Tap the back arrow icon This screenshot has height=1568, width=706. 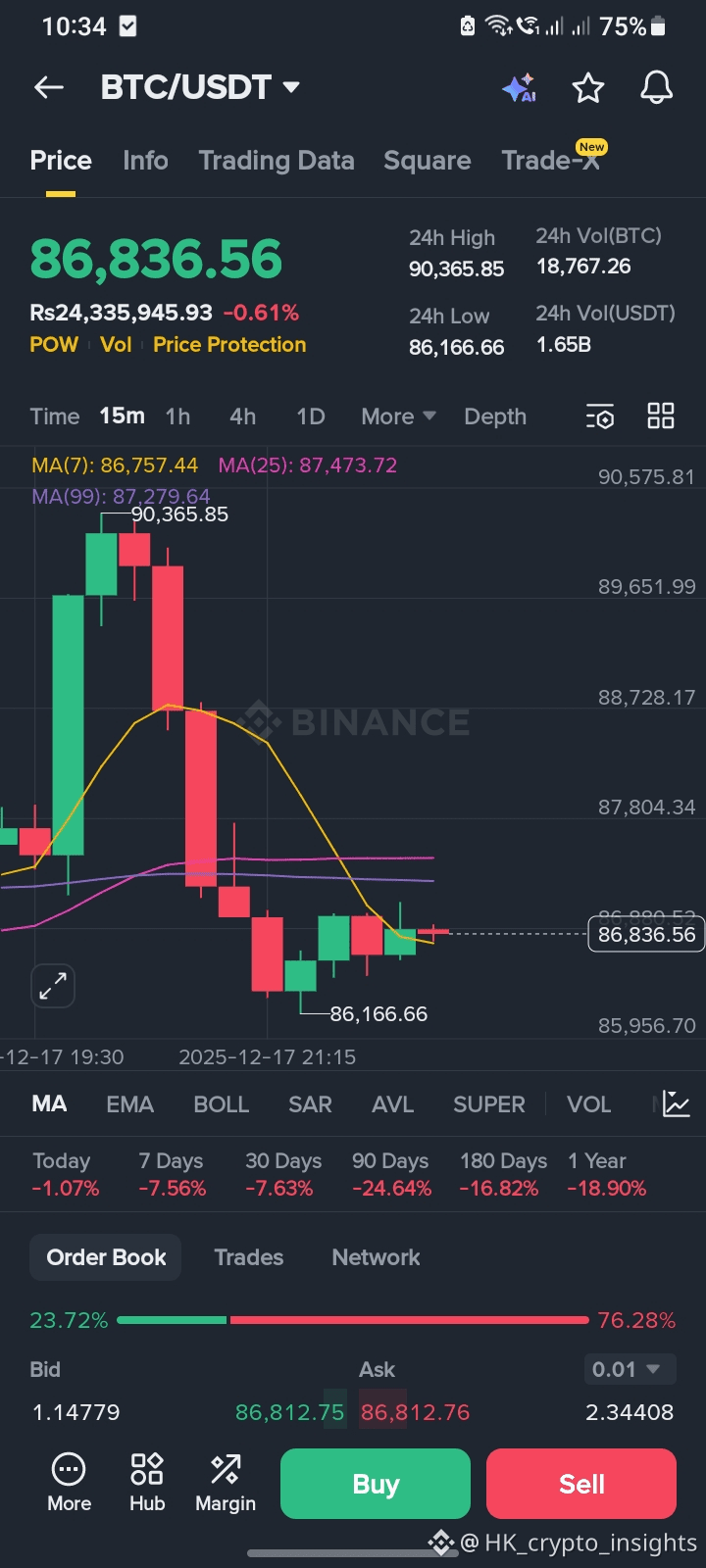pyautogui.click(x=49, y=87)
